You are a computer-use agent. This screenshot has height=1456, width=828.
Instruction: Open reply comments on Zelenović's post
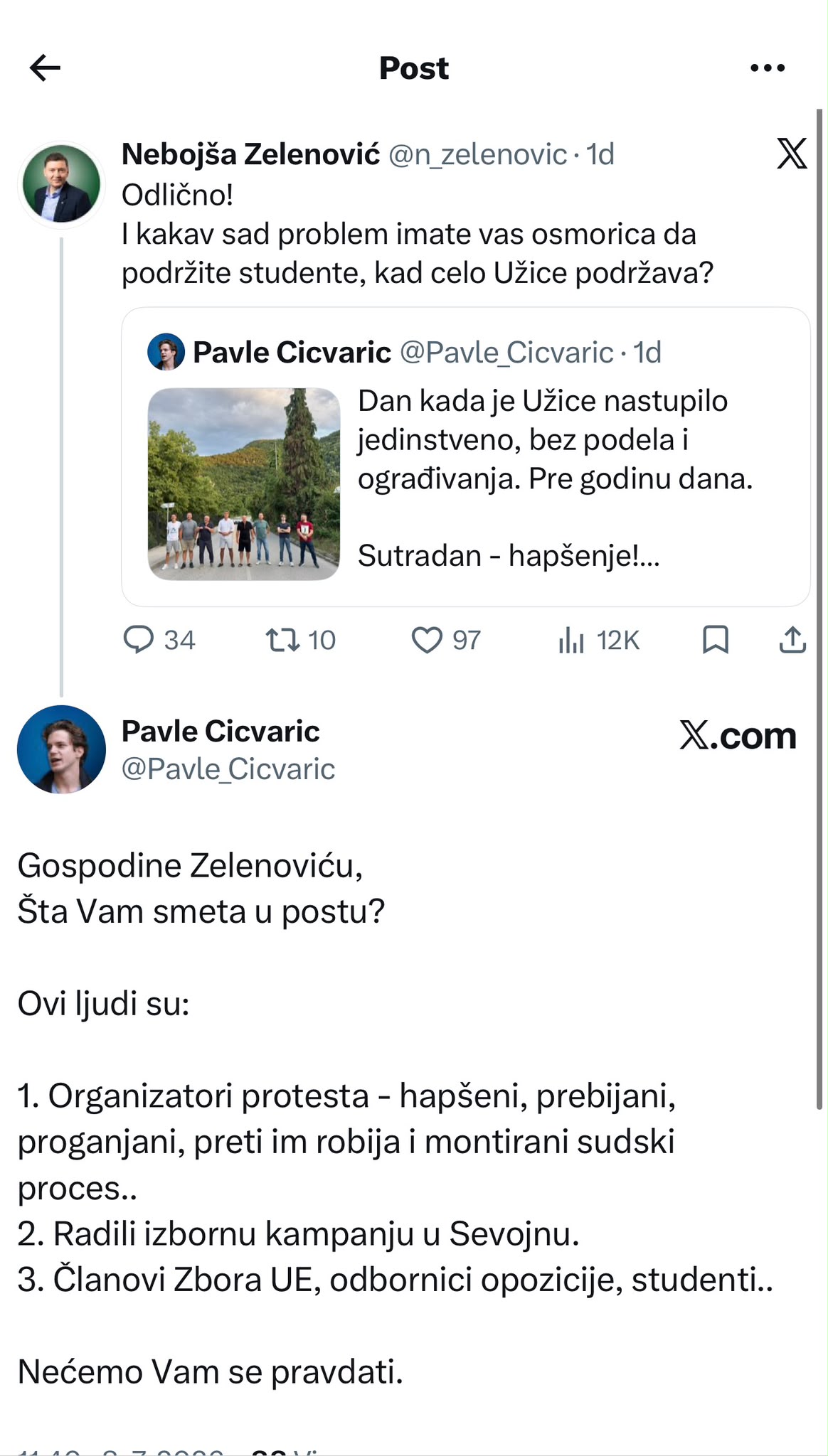click(x=159, y=640)
